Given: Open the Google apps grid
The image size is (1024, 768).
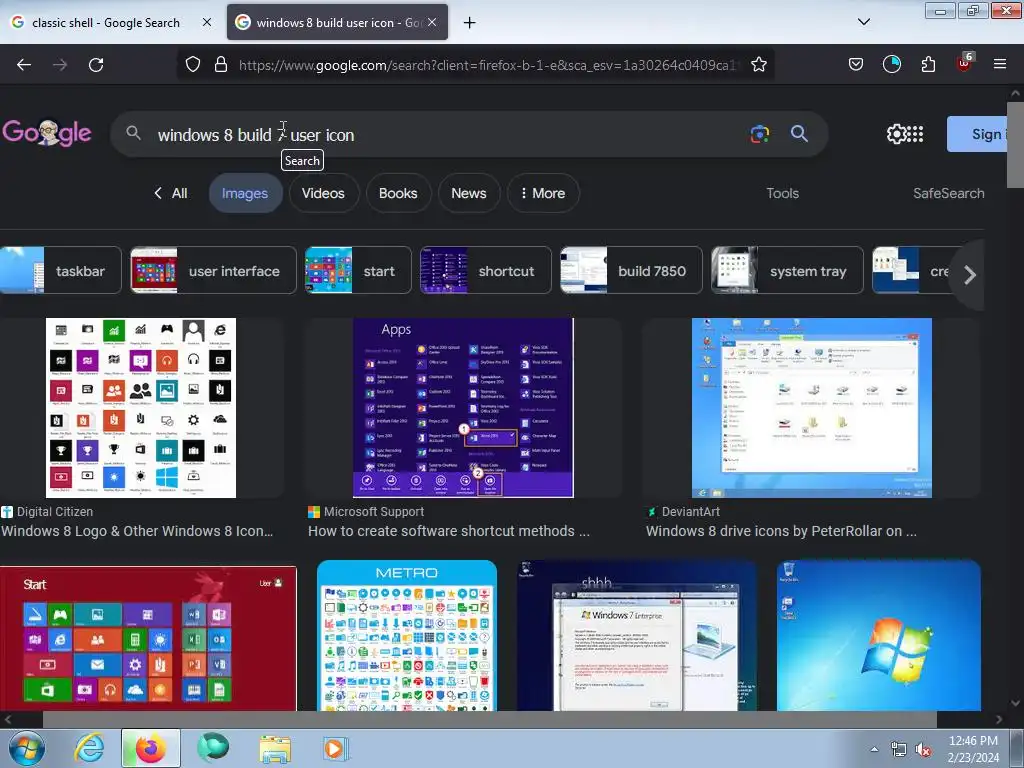Looking at the screenshot, I should pyautogui.click(x=916, y=134).
